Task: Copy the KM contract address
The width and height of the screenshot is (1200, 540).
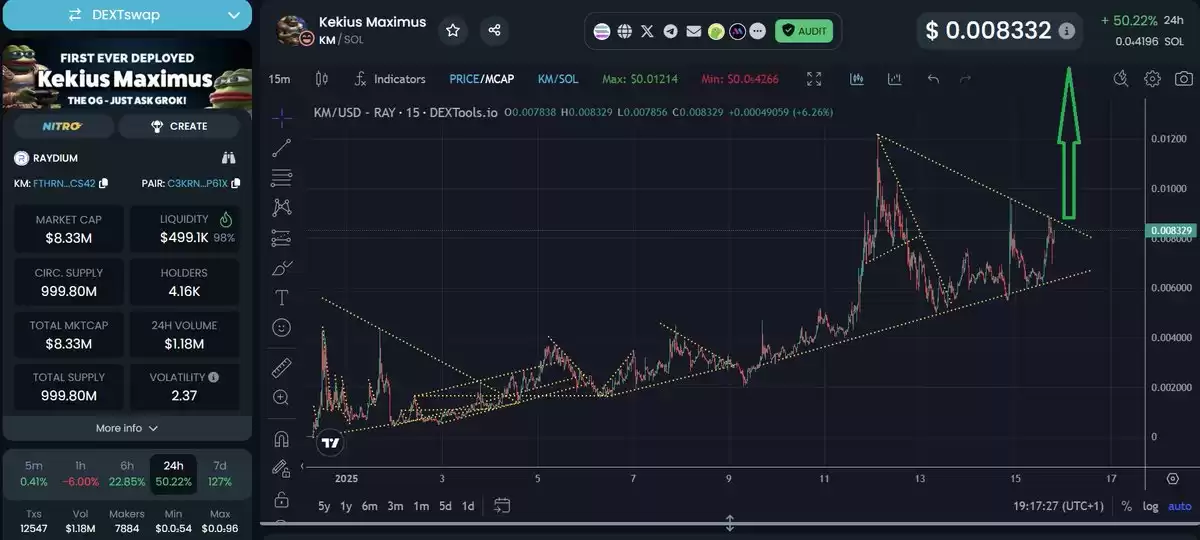Action: [104, 183]
